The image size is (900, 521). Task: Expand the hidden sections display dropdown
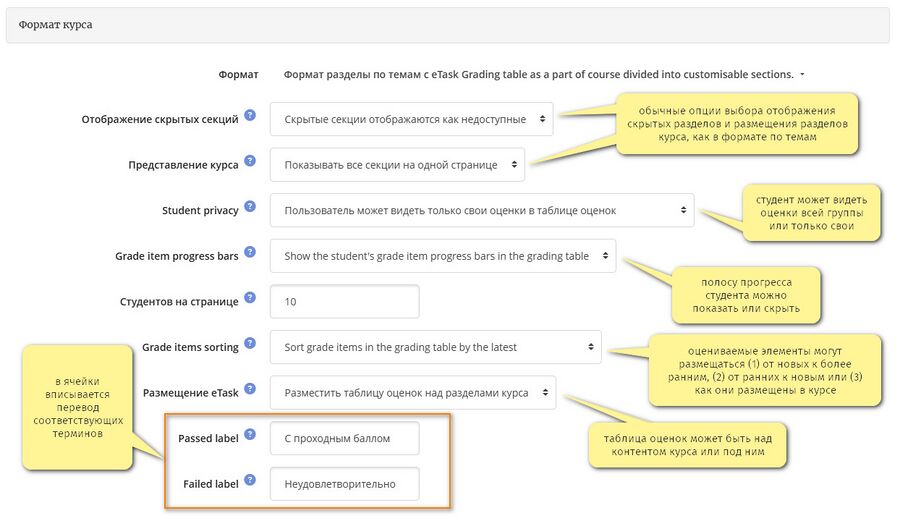click(x=412, y=119)
